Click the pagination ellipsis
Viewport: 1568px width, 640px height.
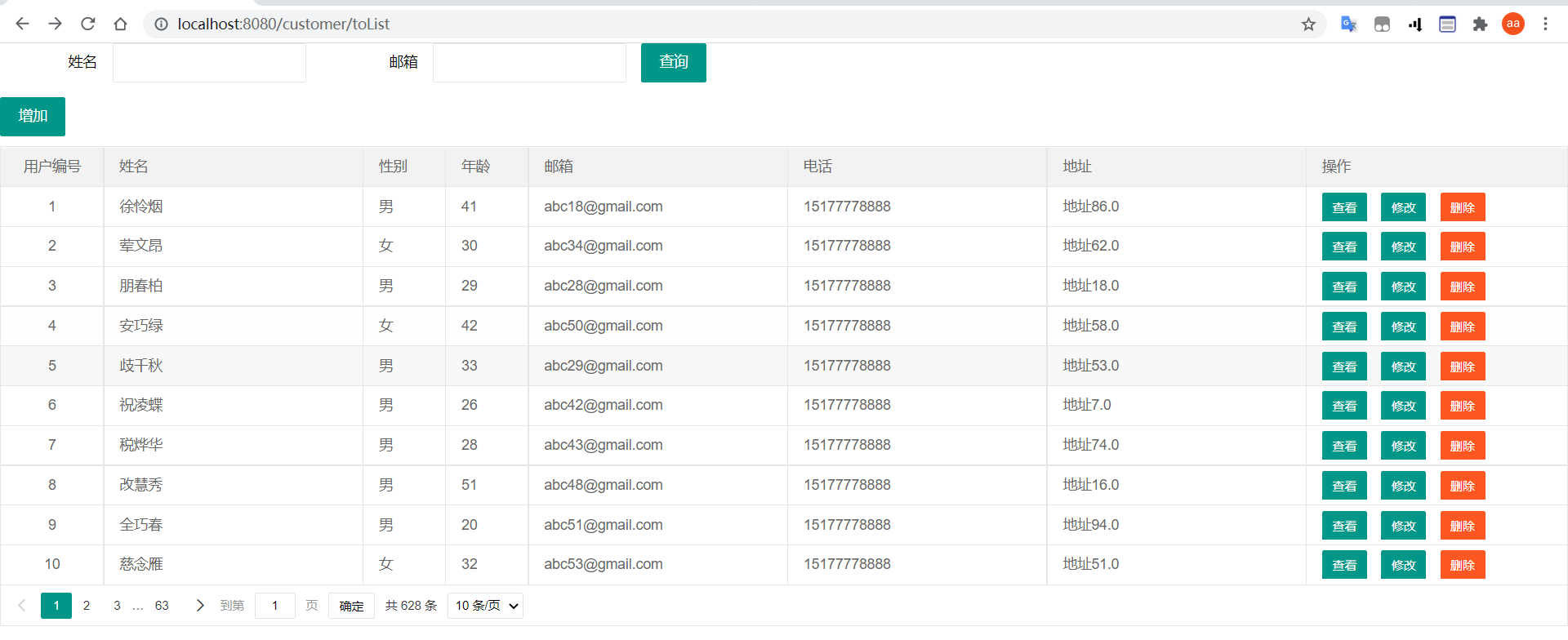(x=138, y=606)
